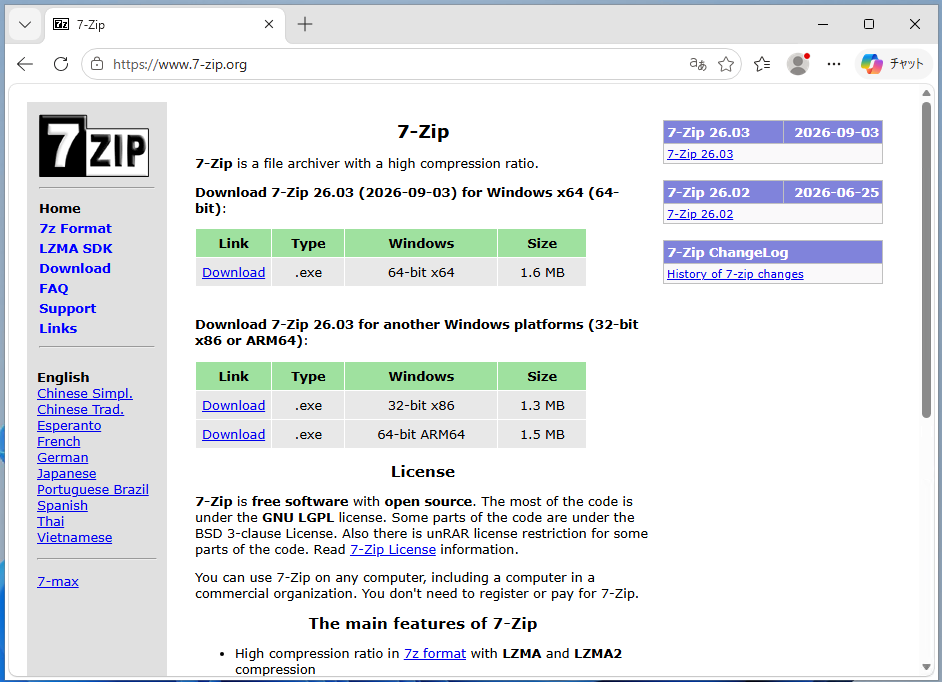
Task: Click the scrollbar down arrow
Action: point(926,668)
